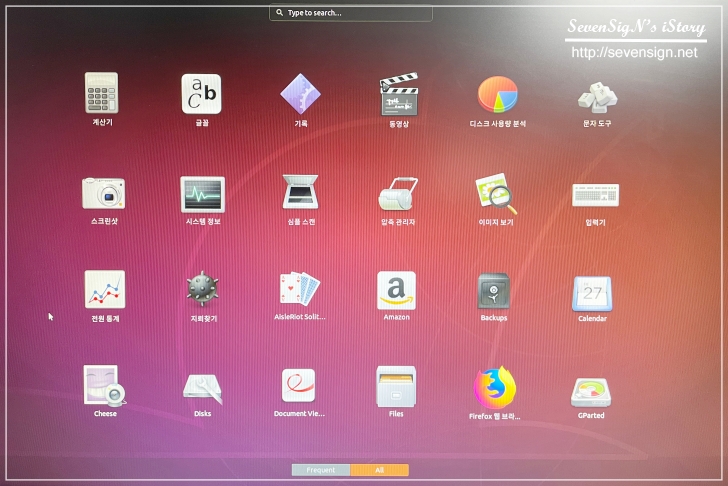
Task: Launch the Firefox web browser
Action: coord(494,388)
